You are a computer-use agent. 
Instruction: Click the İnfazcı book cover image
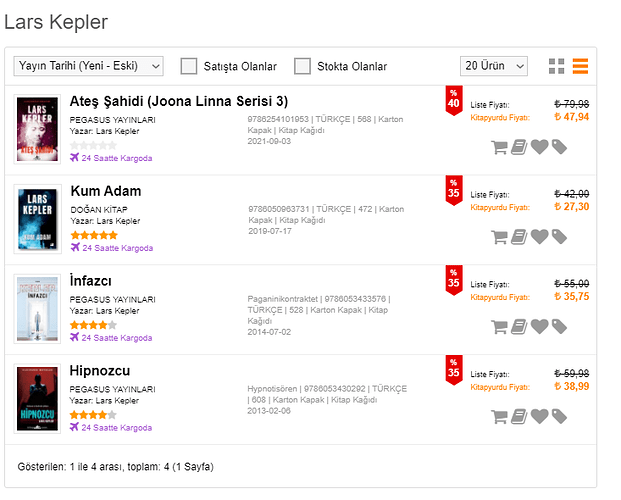pos(36,309)
